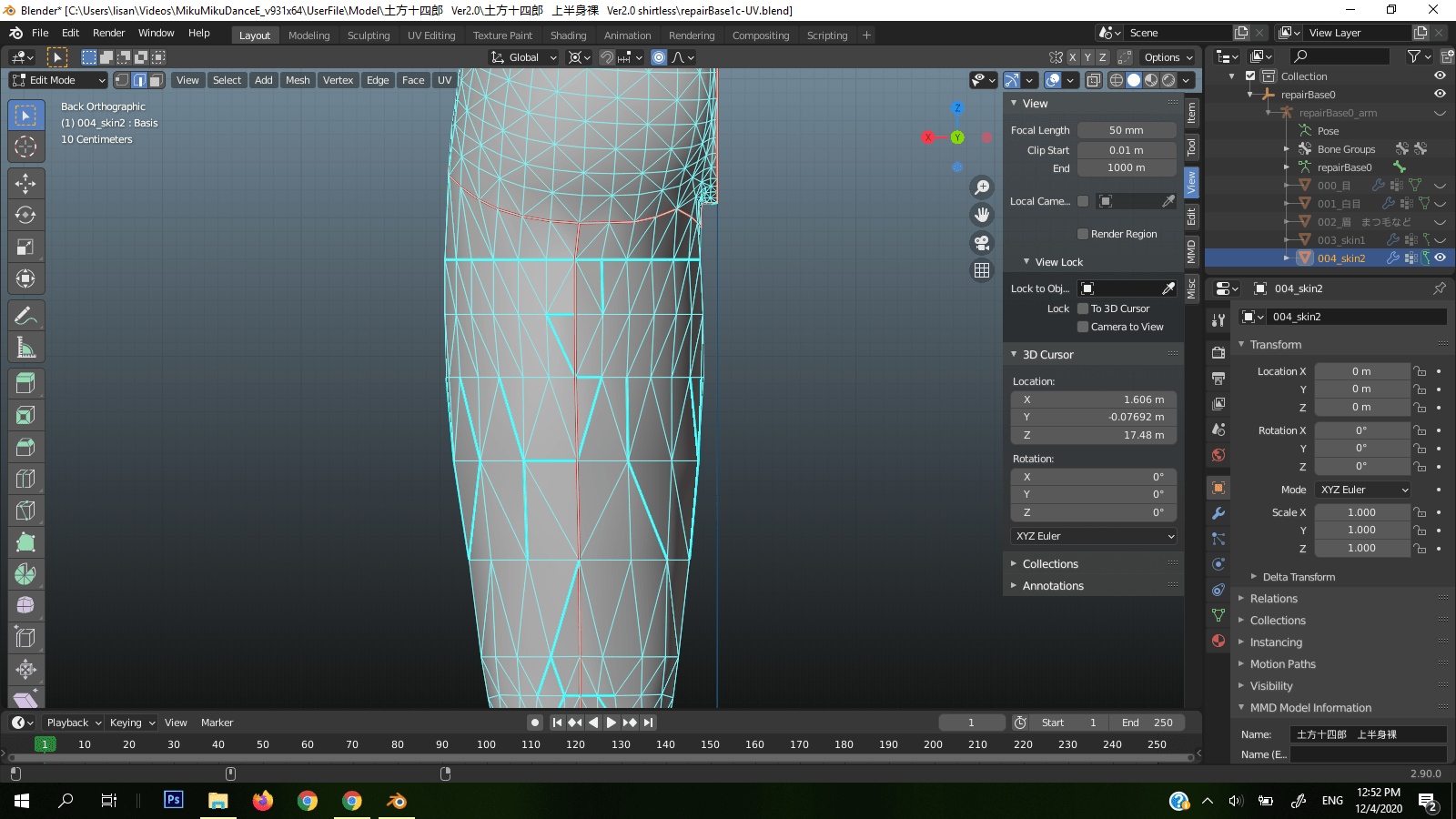Open the Edit Mode dropdown
The image size is (1456, 819).
pos(58,80)
